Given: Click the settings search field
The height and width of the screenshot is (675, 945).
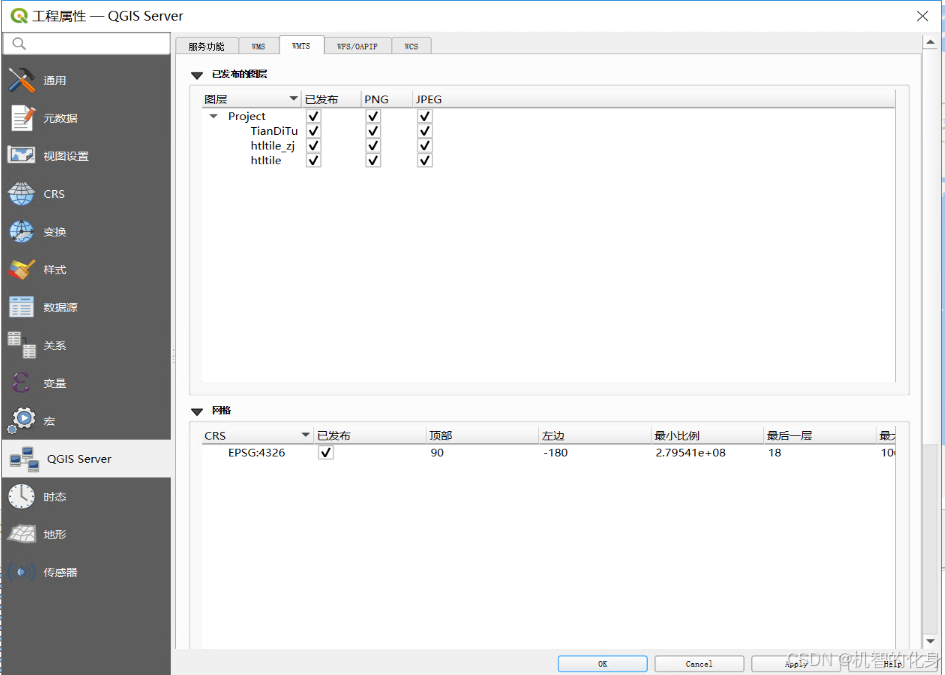Looking at the screenshot, I should [x=86, y=43].
